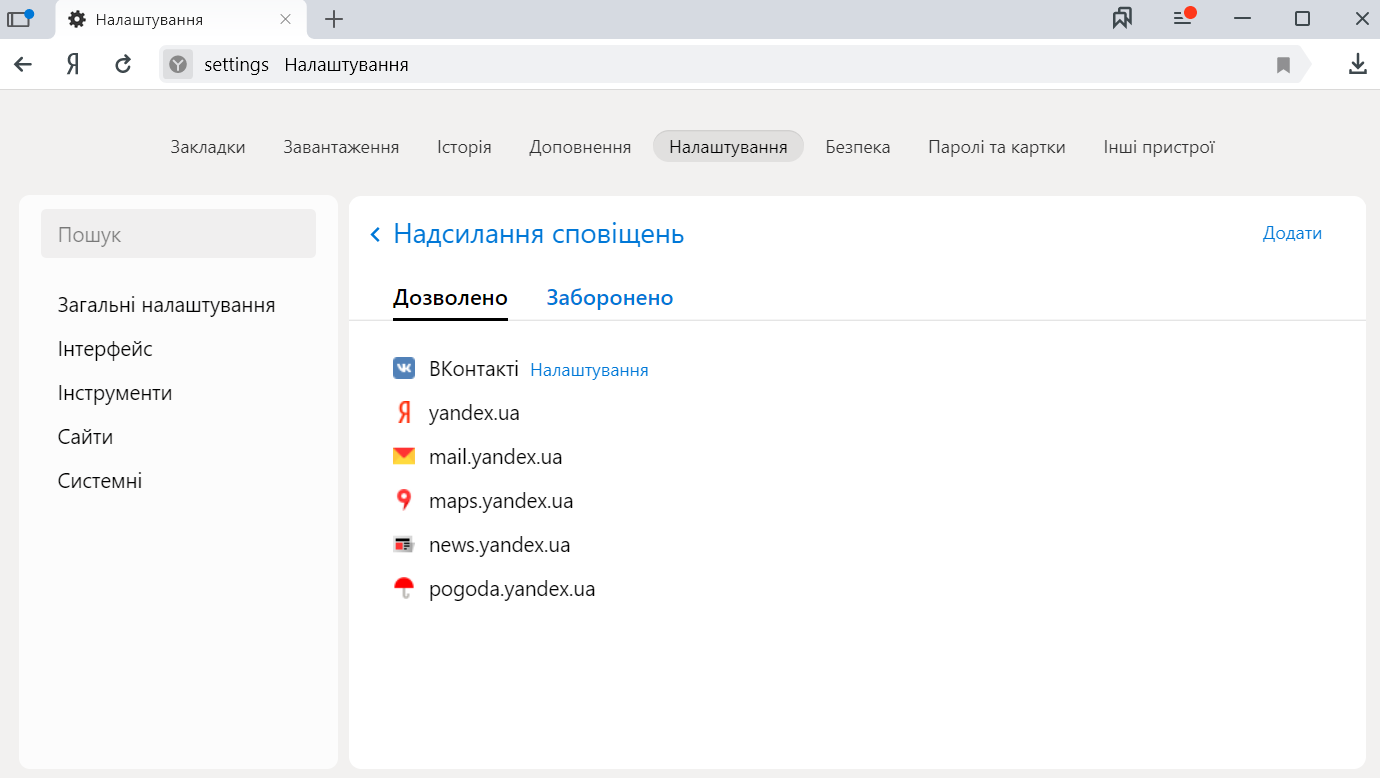Viewport: 1380px width, 778px height.
Task: Bookmark this page from address bar
Action: point(1284,65)
